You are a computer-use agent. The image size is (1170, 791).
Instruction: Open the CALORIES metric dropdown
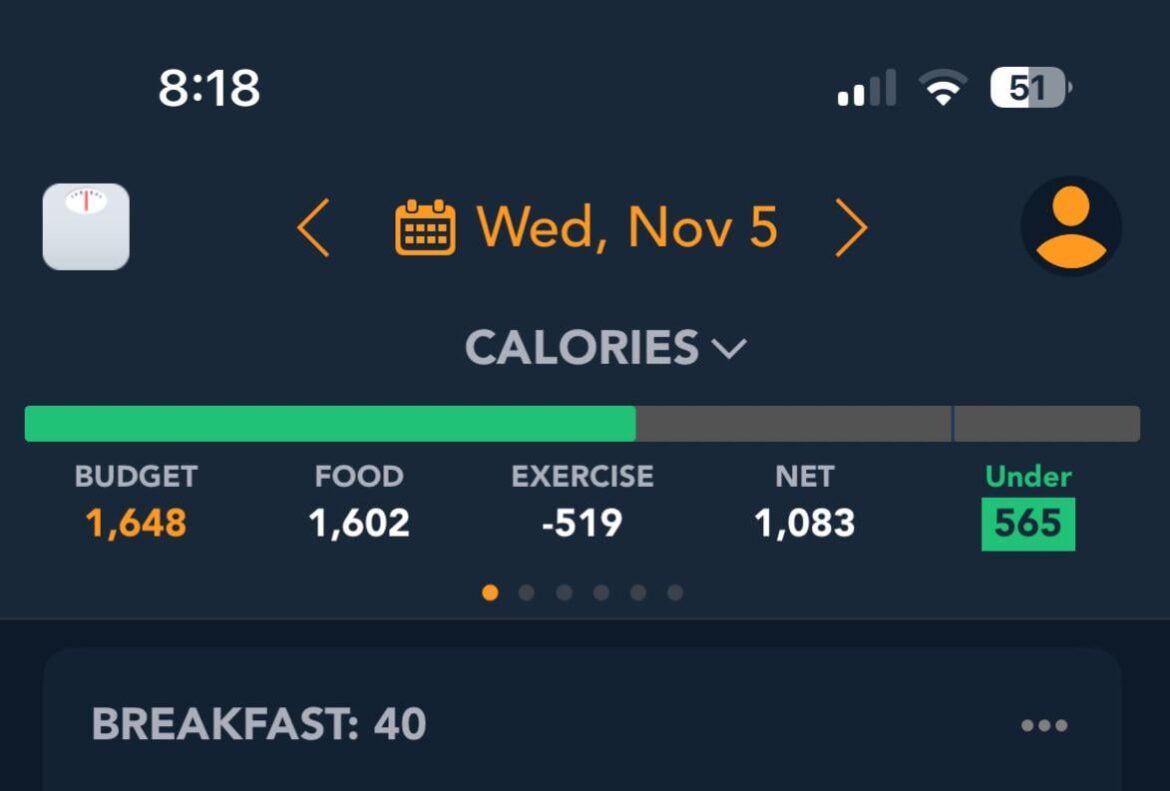click(606, 346)
